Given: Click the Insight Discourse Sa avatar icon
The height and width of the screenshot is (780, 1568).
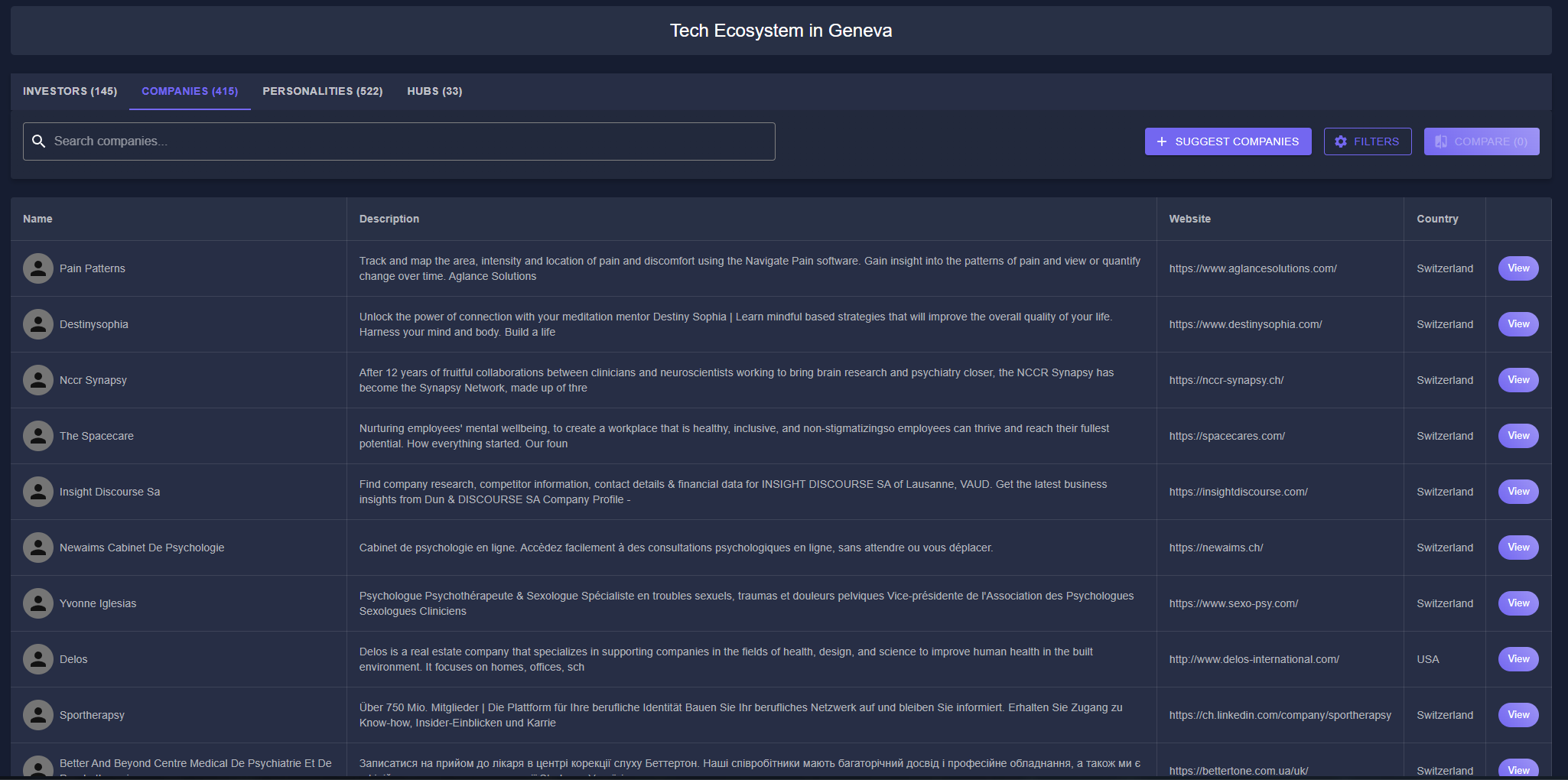Looking at the screenshot, I should pyautogui.click(x=38, y=492).
